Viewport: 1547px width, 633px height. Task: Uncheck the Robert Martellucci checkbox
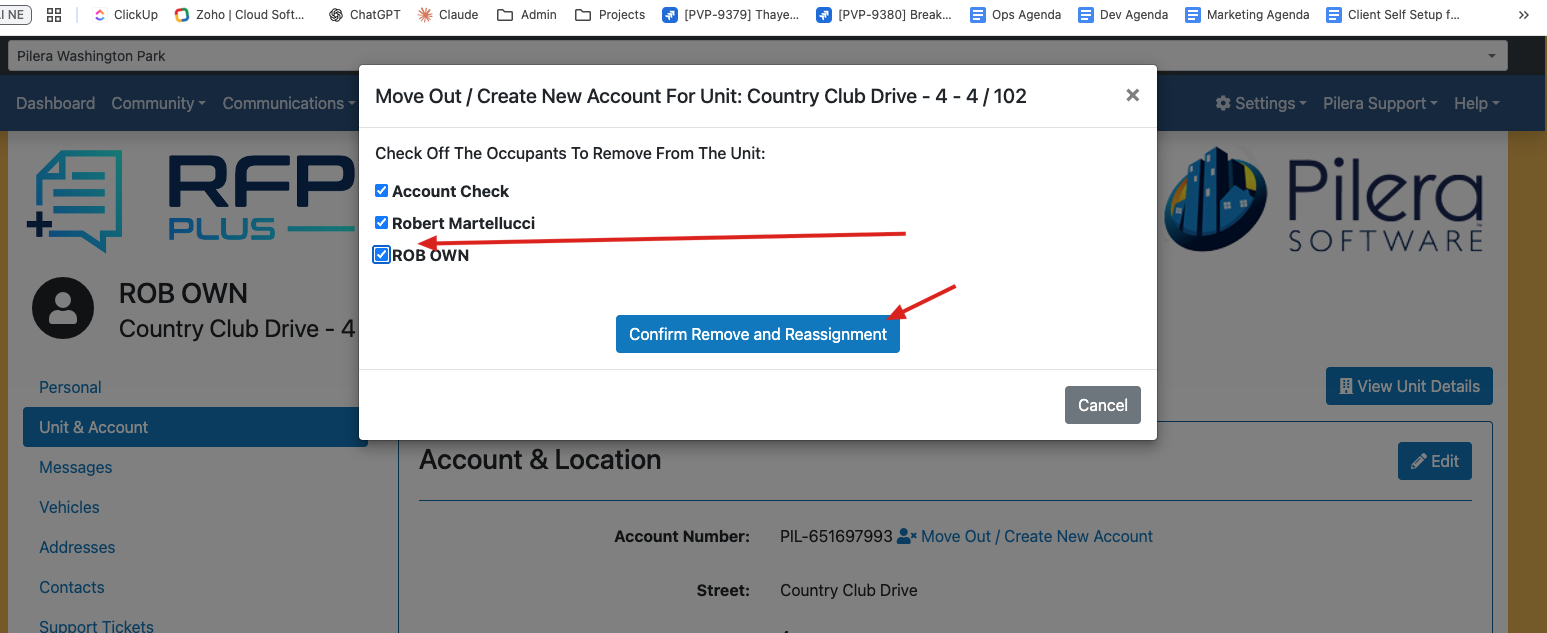point(381,223)
